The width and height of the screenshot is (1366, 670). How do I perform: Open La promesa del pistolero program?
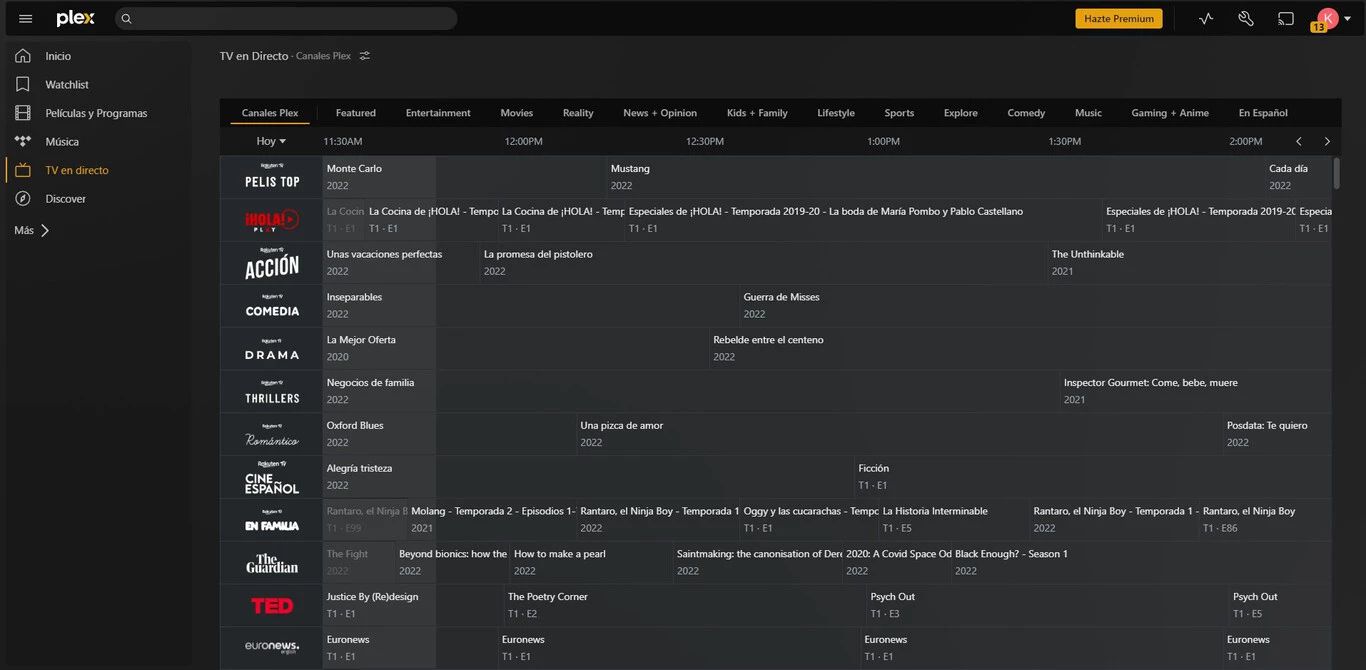click(764, 263)
